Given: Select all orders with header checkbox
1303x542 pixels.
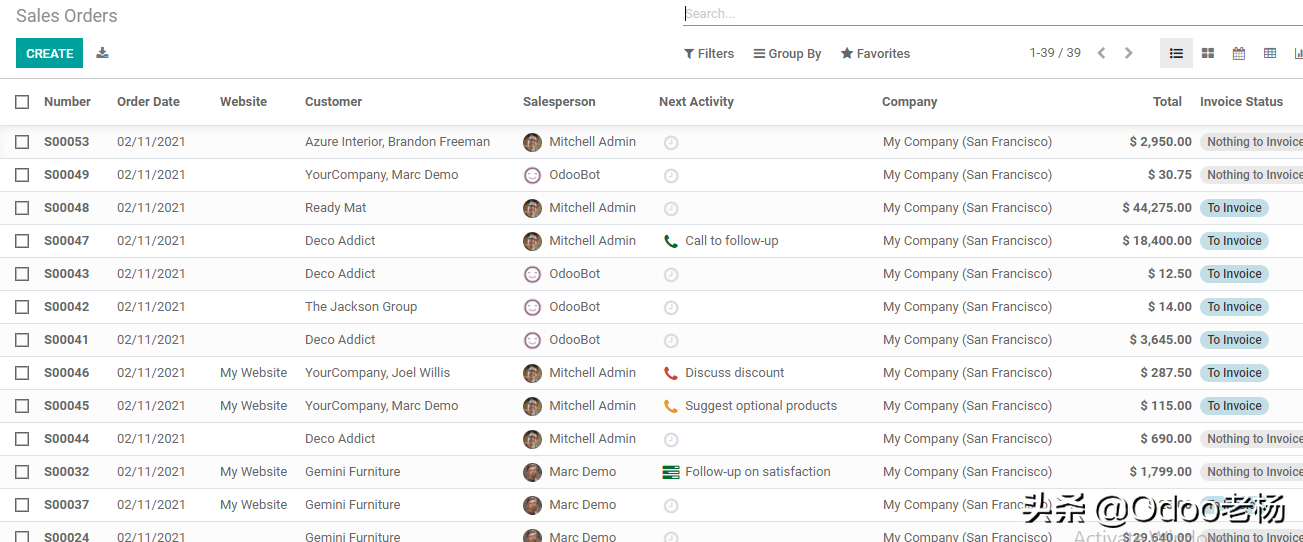Looking at the screenshot, I should tap(22, 102).
